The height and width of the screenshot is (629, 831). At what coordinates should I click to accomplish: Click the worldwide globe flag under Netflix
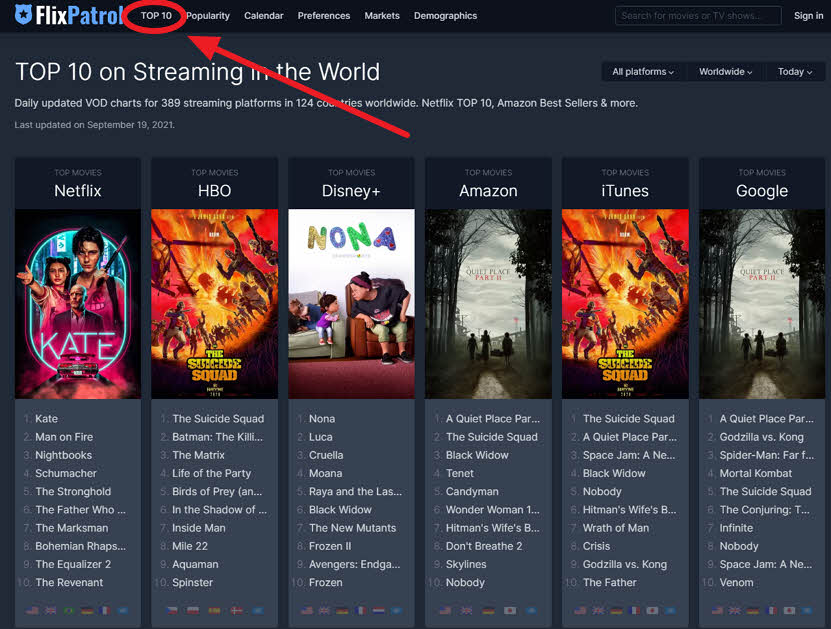pyautogui.click(x=122, y=610)
